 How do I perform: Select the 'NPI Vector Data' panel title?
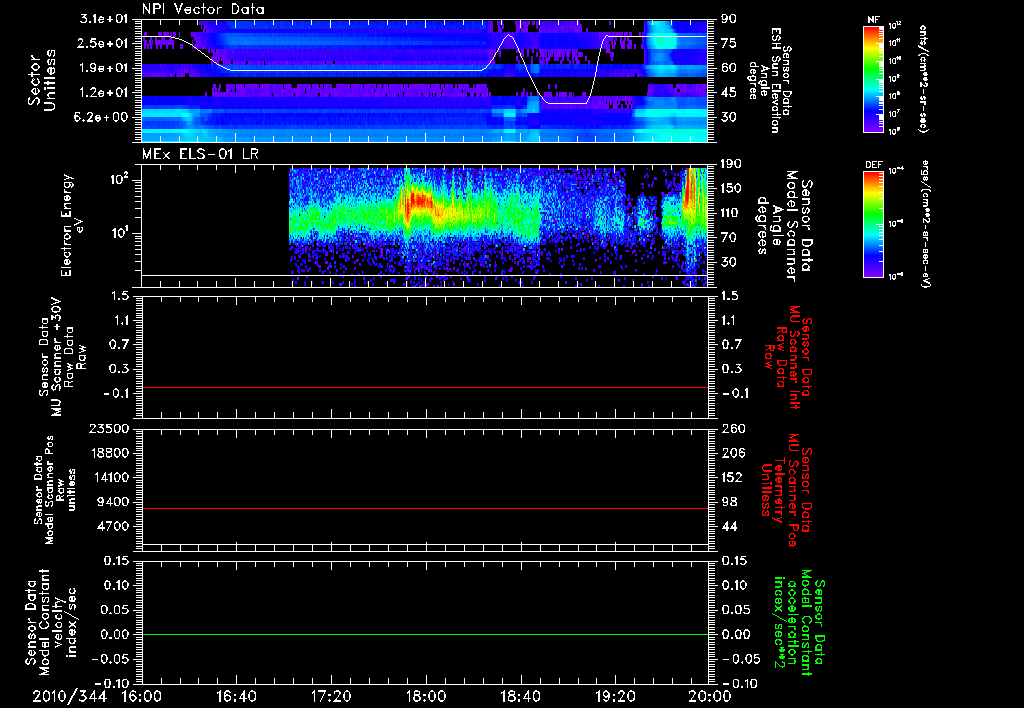pyautogui.click(x=203, y=9)
